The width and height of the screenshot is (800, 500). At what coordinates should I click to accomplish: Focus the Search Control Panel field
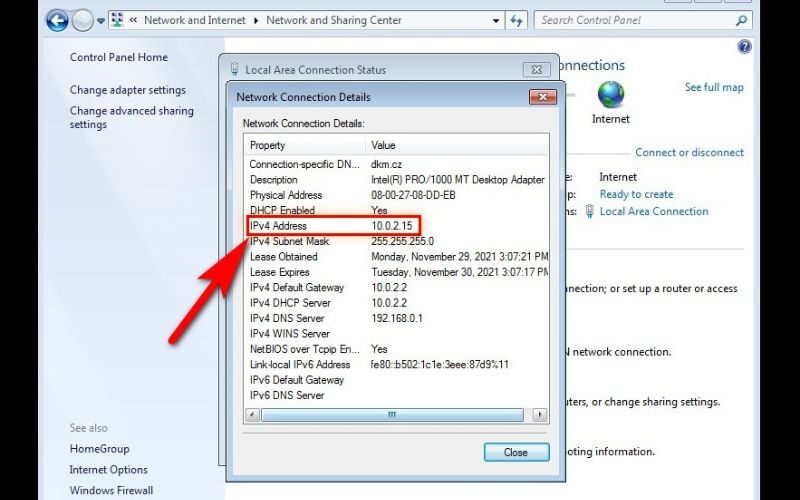pos(635,20)
